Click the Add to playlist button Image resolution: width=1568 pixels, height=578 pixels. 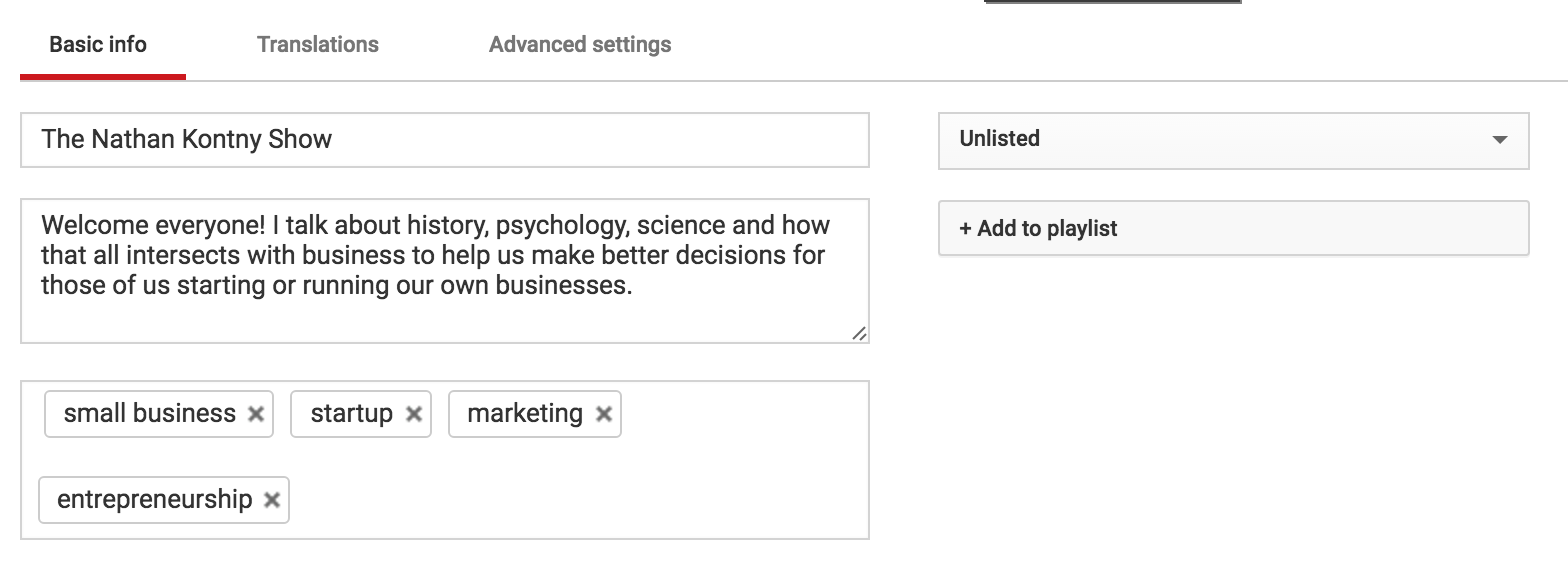pos(1234,228)
